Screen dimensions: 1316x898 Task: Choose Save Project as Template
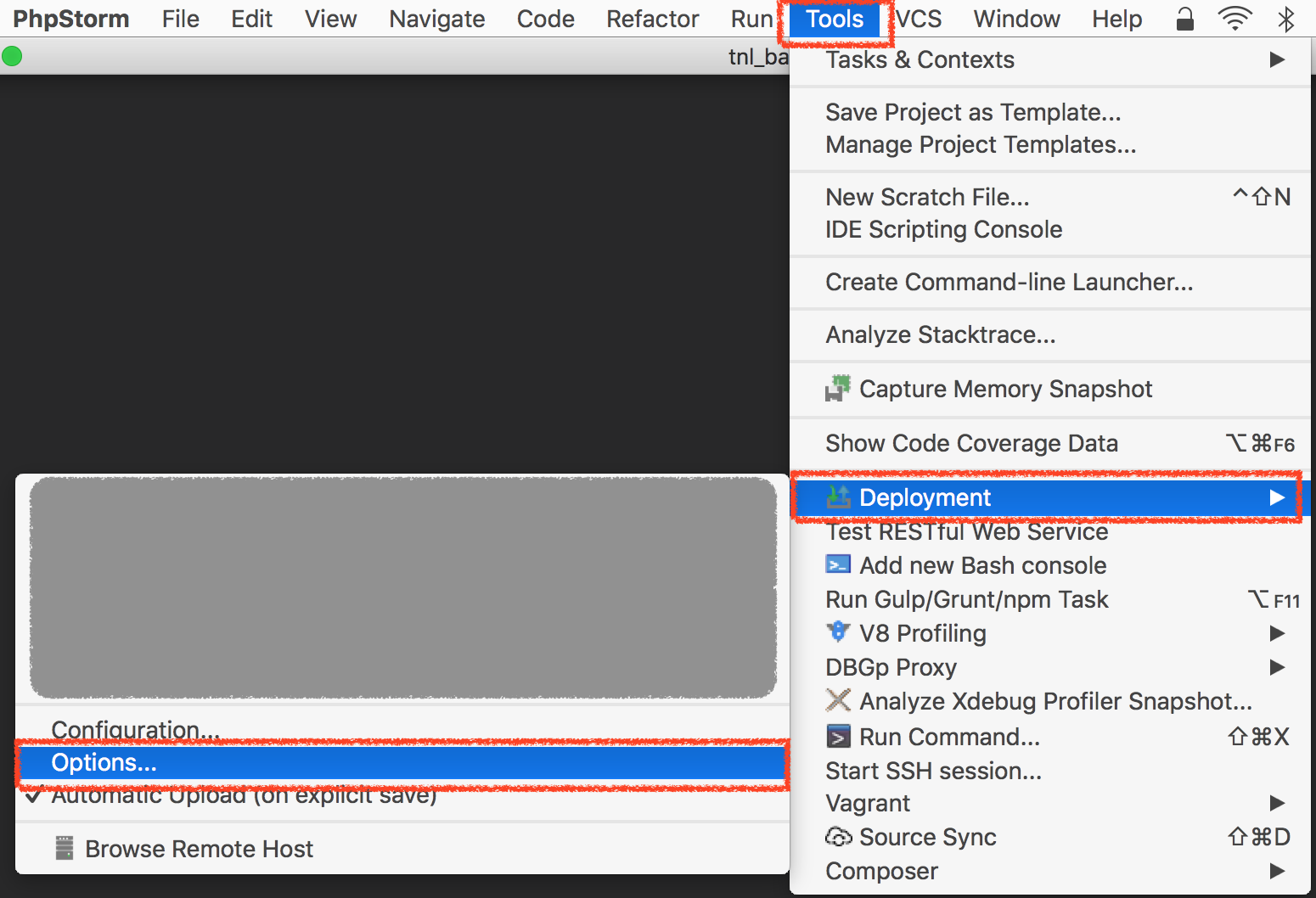1050,112
